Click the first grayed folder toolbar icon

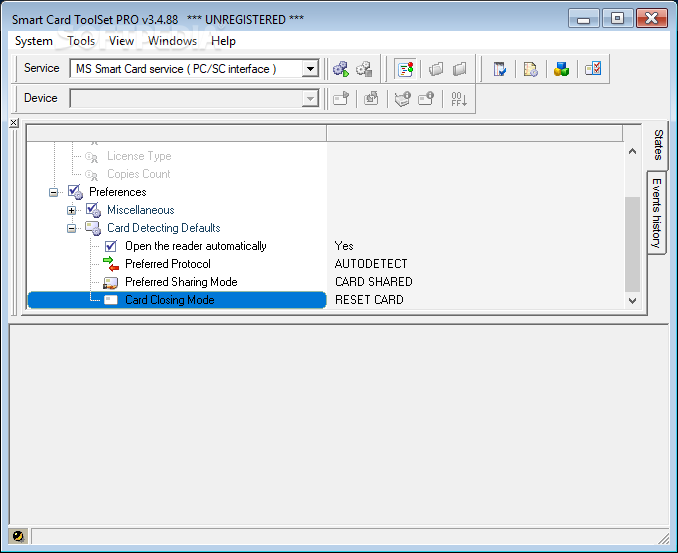click(x=436, y=69)
